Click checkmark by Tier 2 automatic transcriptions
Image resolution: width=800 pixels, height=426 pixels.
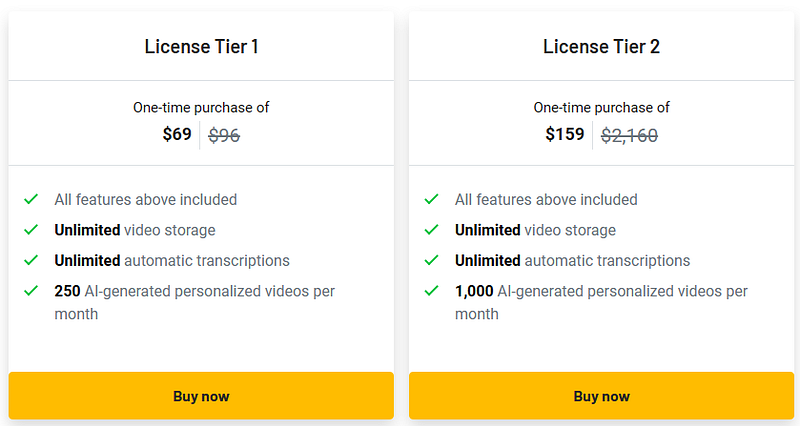pyautogui.click(x=432, y=261)
